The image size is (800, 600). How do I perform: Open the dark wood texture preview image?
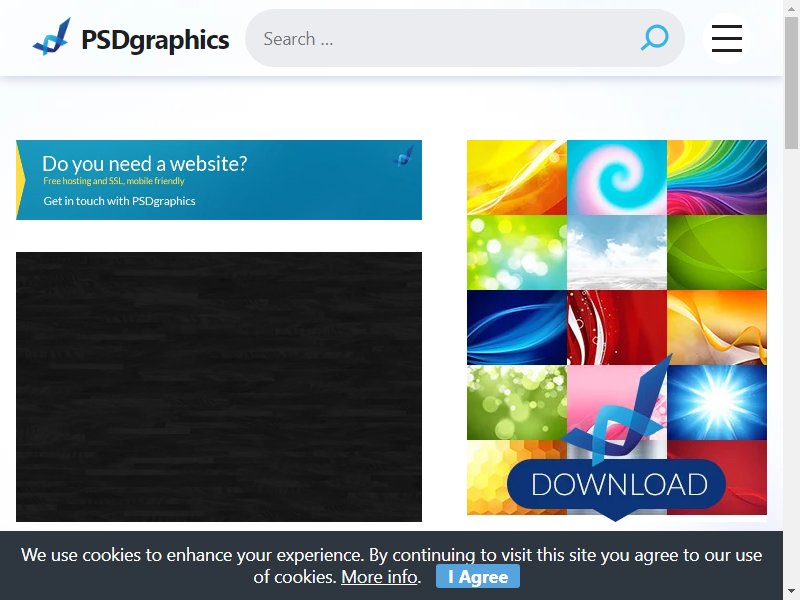pos(219,387)
